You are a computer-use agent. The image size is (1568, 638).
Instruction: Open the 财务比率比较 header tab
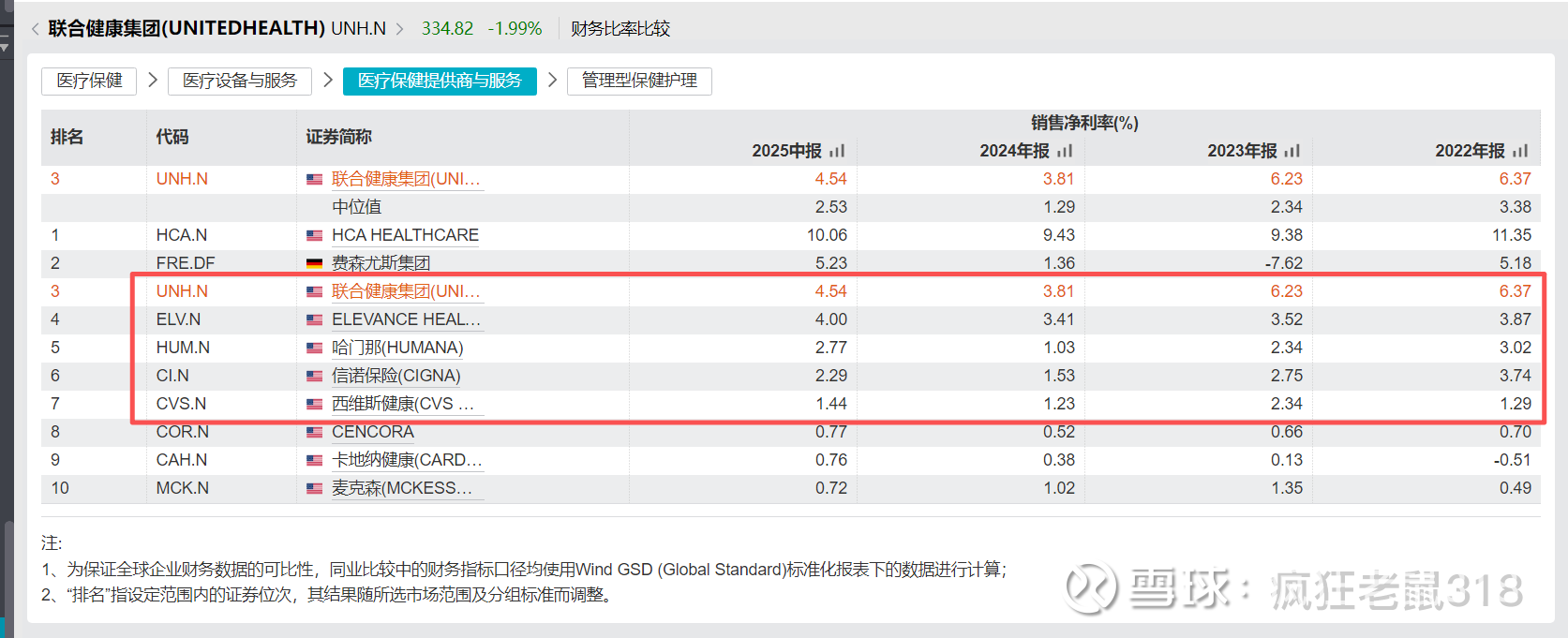620,29
